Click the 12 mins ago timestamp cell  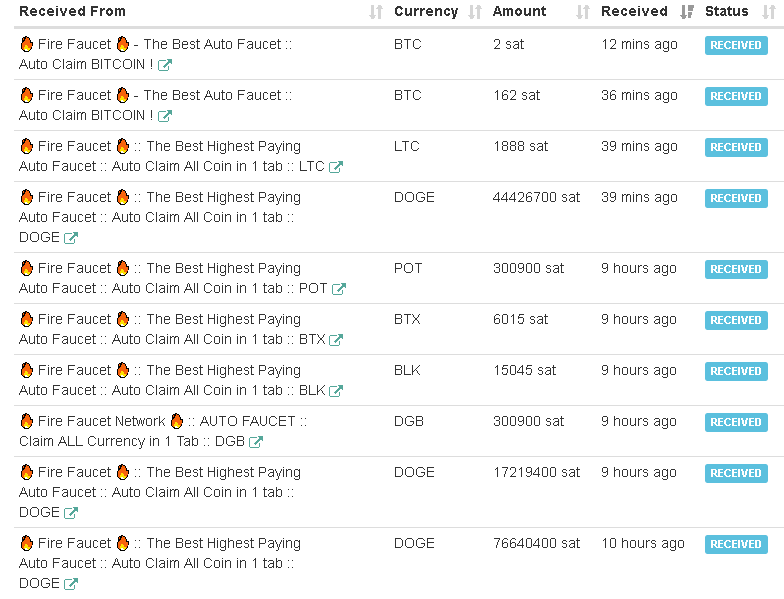click(639, 44)
